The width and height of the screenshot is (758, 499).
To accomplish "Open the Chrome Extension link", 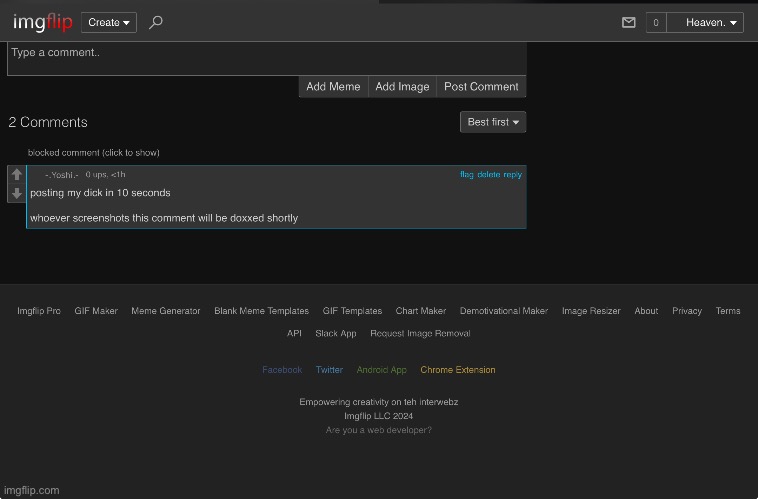I will coord(457,370).
